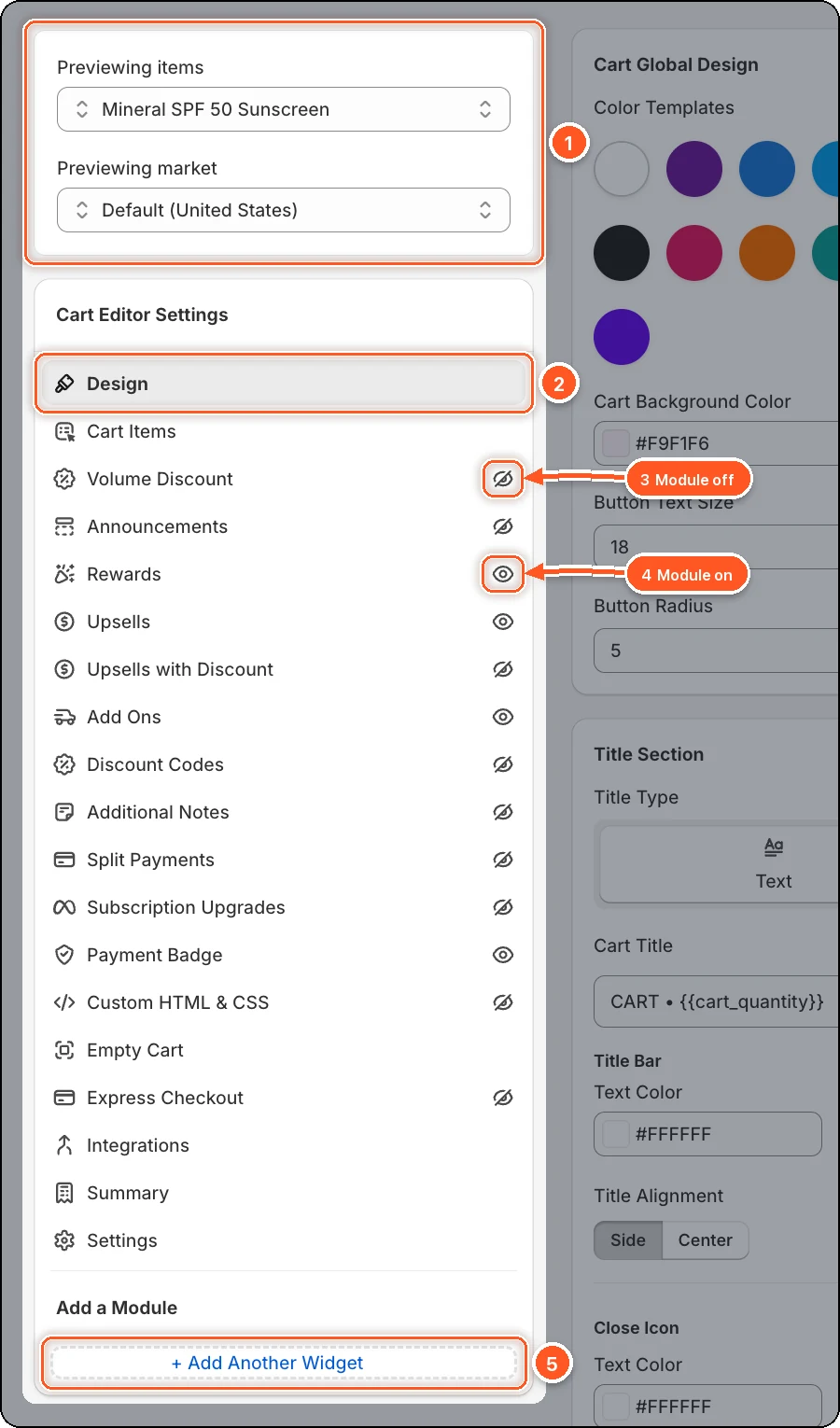
Task: Click the Settings gear icon
Action: tap(64, 1240)
